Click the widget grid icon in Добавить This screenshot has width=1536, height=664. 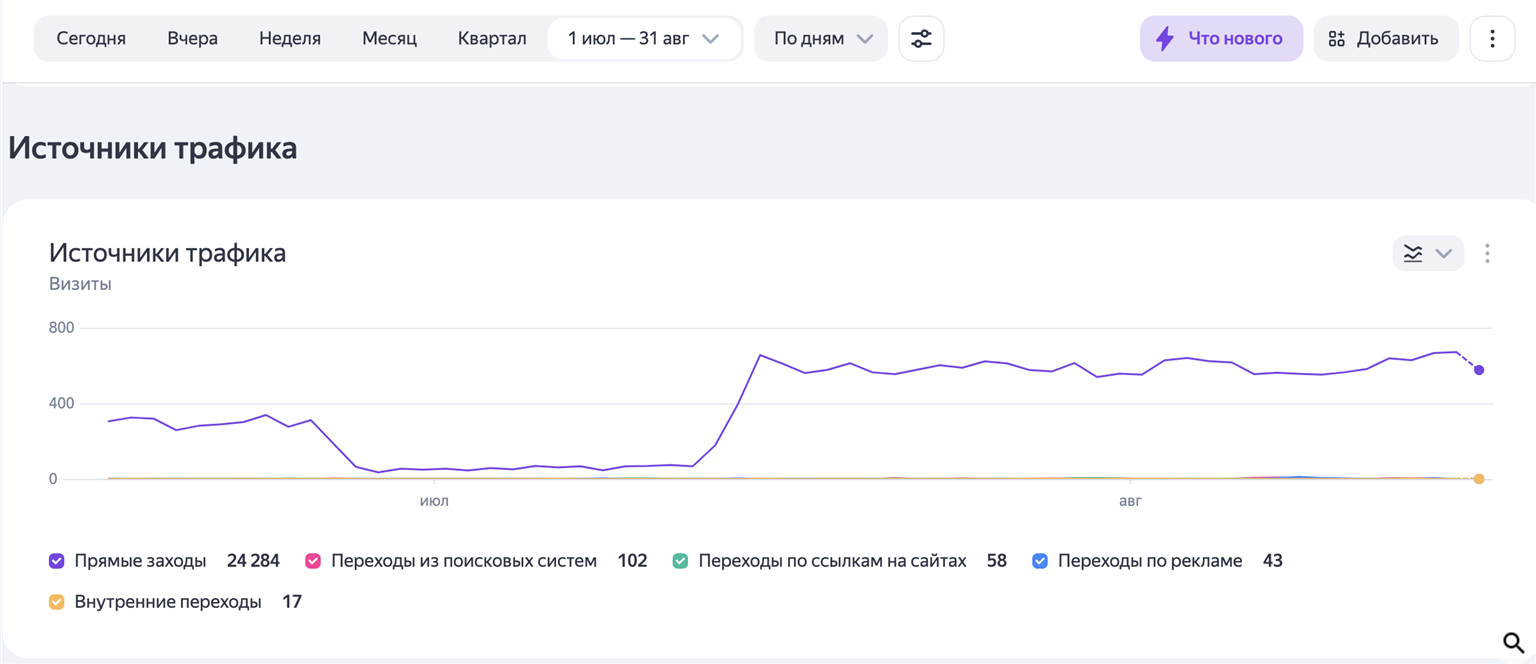coord(1337,39)
